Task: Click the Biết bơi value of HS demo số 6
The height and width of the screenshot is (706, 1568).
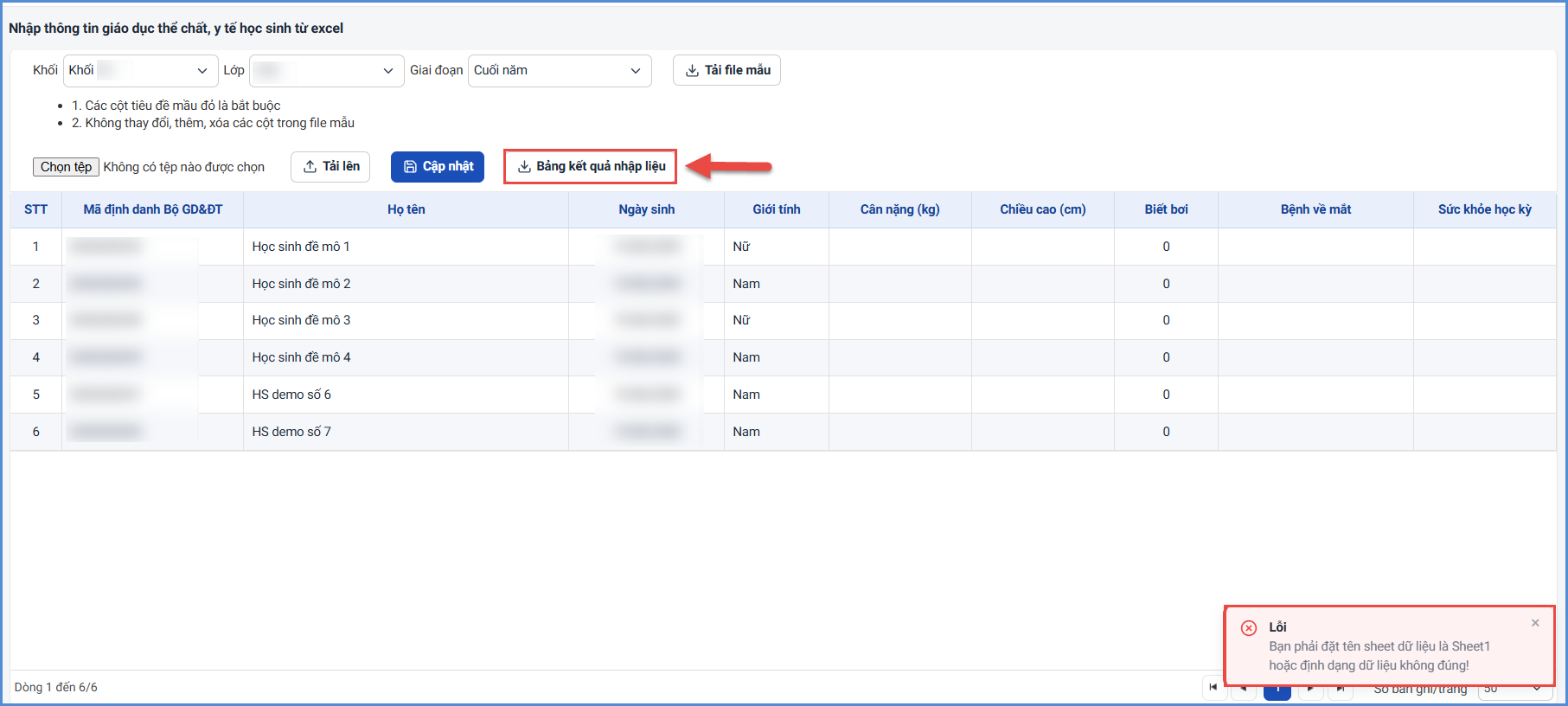Action: pos(1166,395)
